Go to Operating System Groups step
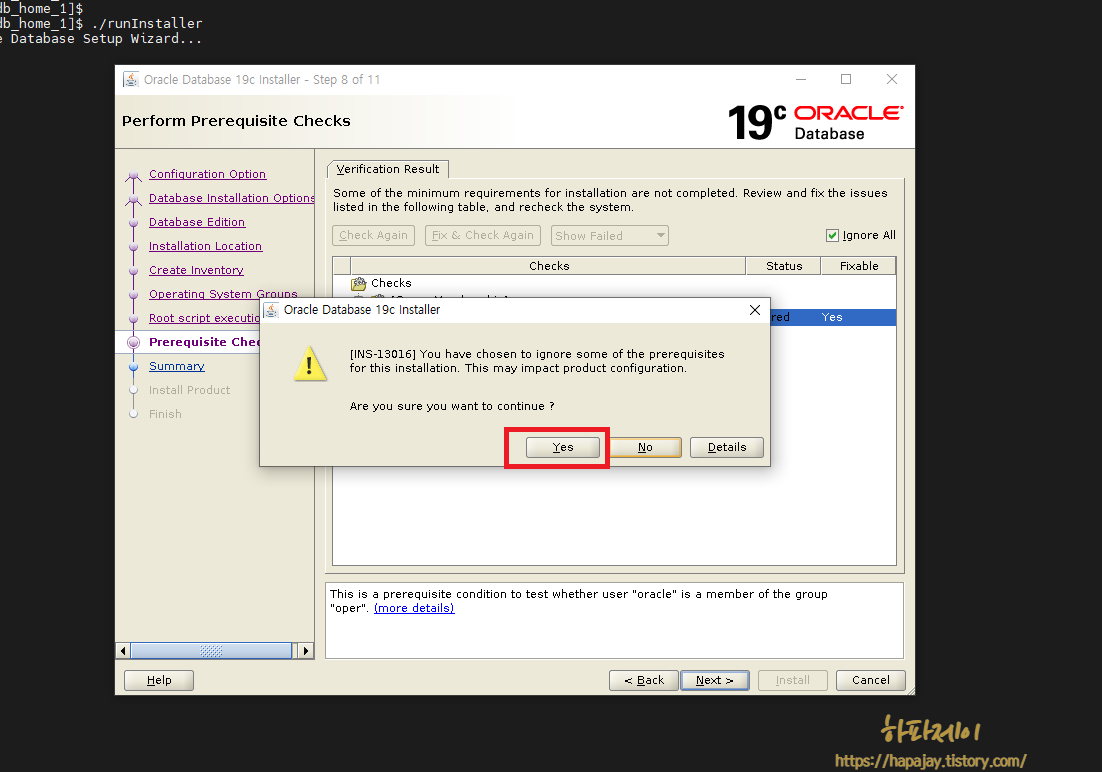The width and height of the screenshot is (1102, 772). coord(223,294)
